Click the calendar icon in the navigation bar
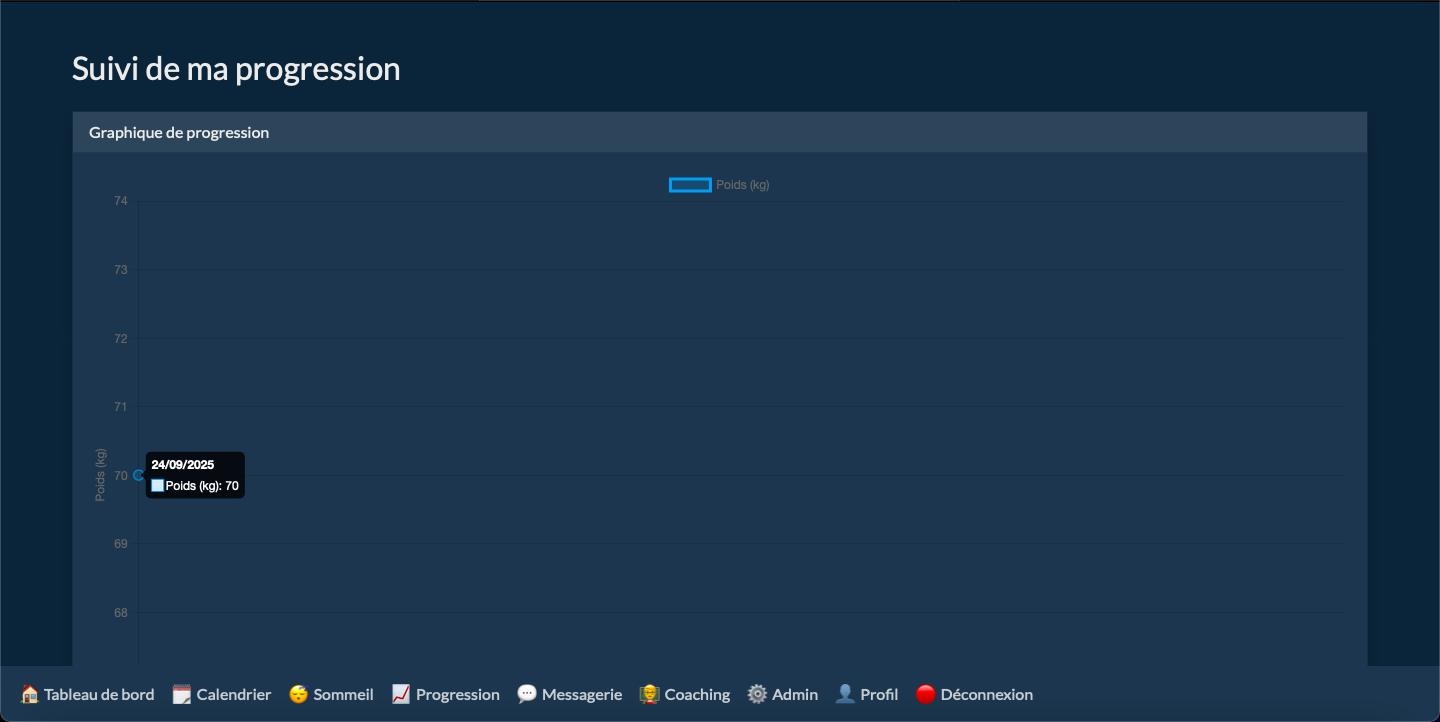 (x=181, y=694)
